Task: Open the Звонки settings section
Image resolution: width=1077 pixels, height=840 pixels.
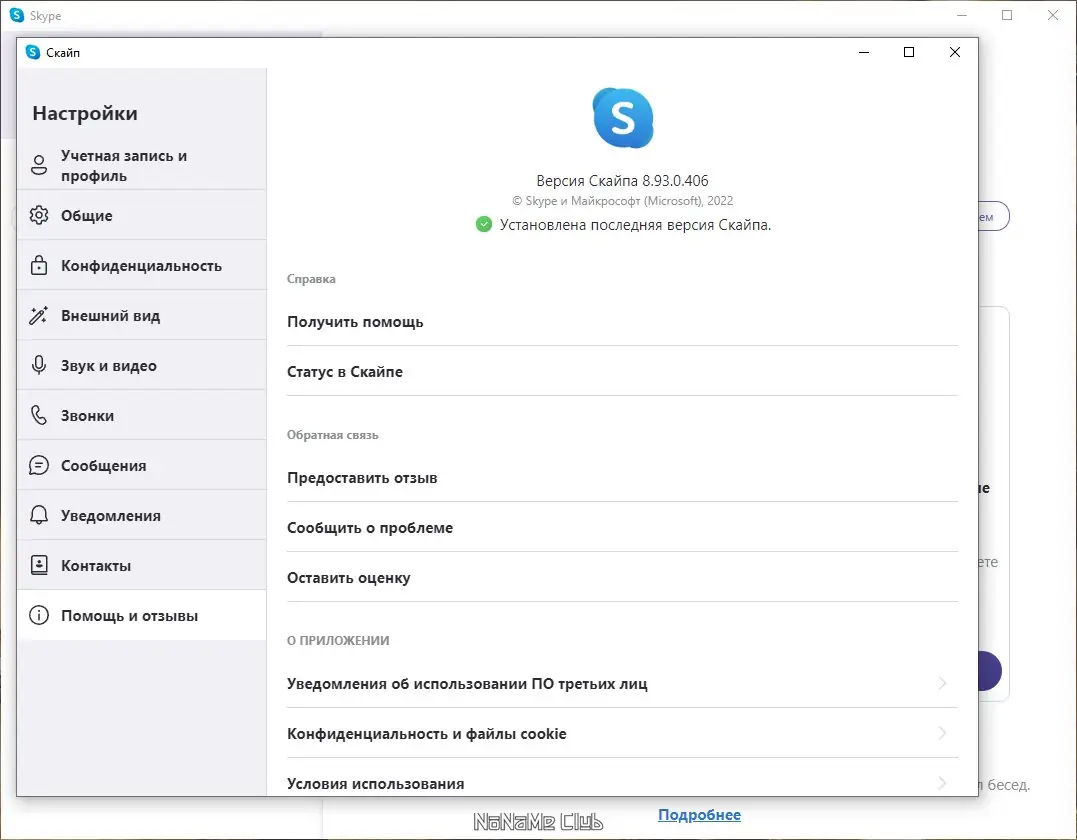Action: click(141, 415)
